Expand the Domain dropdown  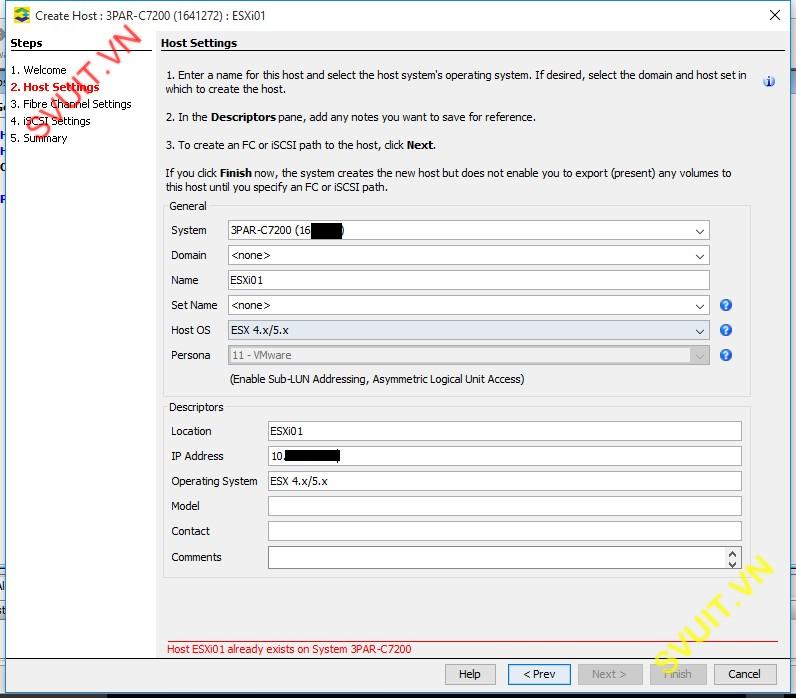700,256
